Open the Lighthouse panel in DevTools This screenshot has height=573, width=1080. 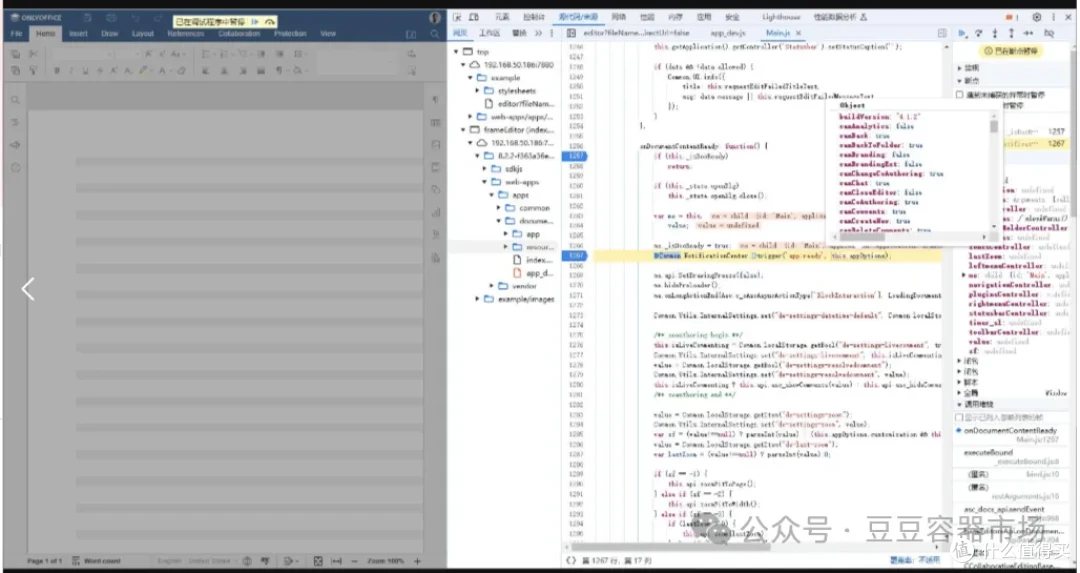781,17
